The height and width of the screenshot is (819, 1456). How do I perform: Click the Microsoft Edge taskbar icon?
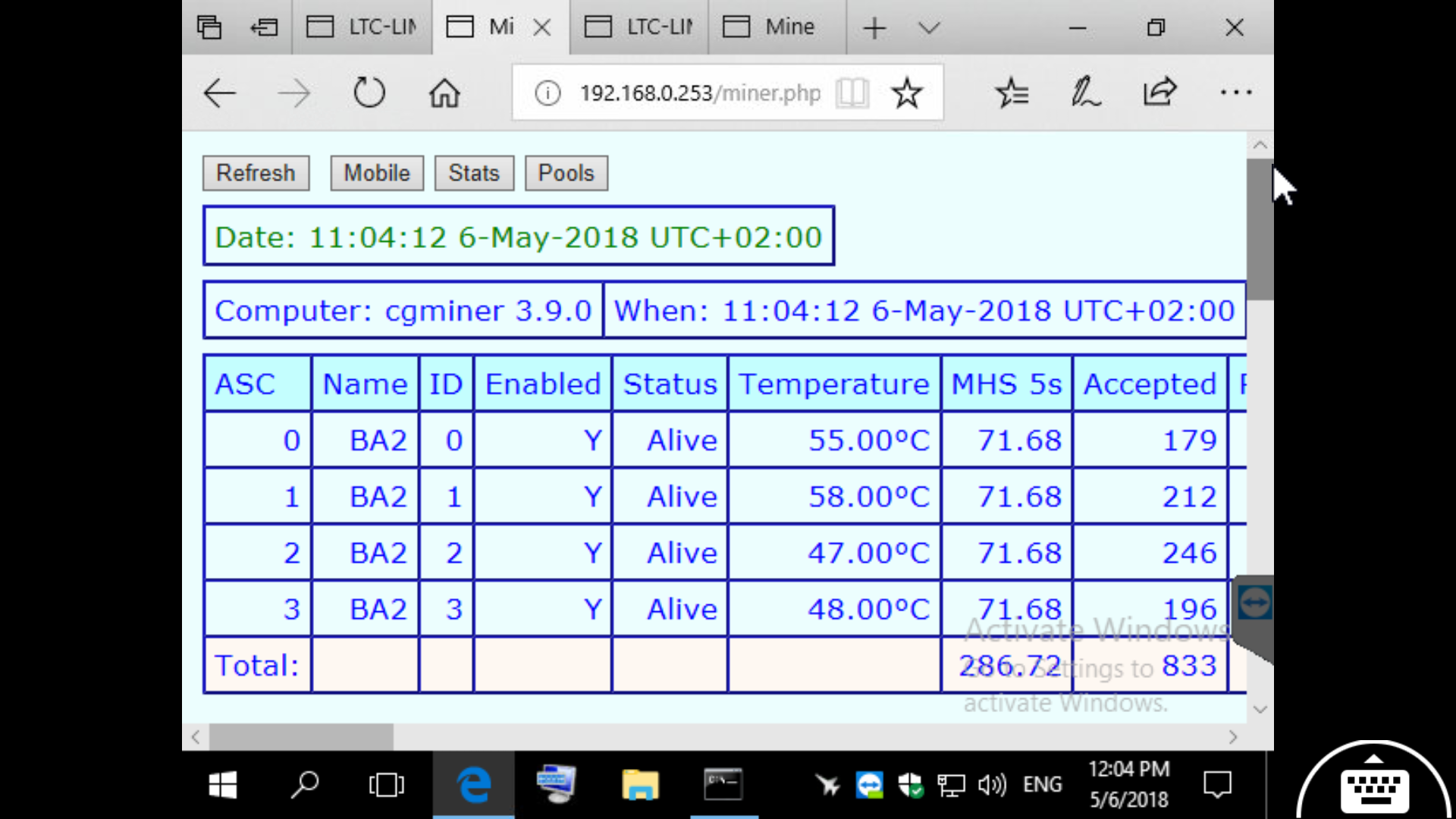(474, 785)
